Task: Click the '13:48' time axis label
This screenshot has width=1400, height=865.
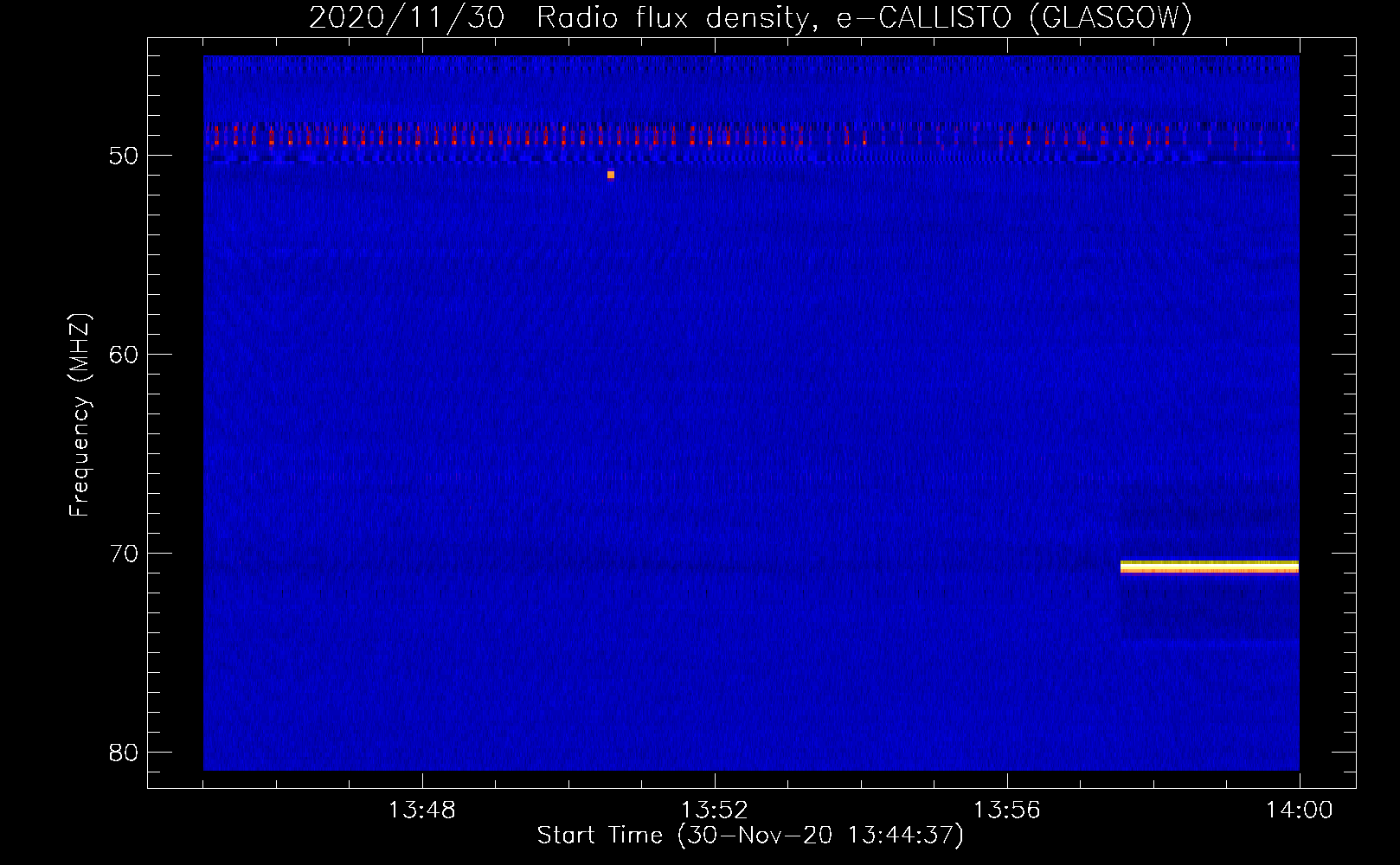Action: [421, 811]
